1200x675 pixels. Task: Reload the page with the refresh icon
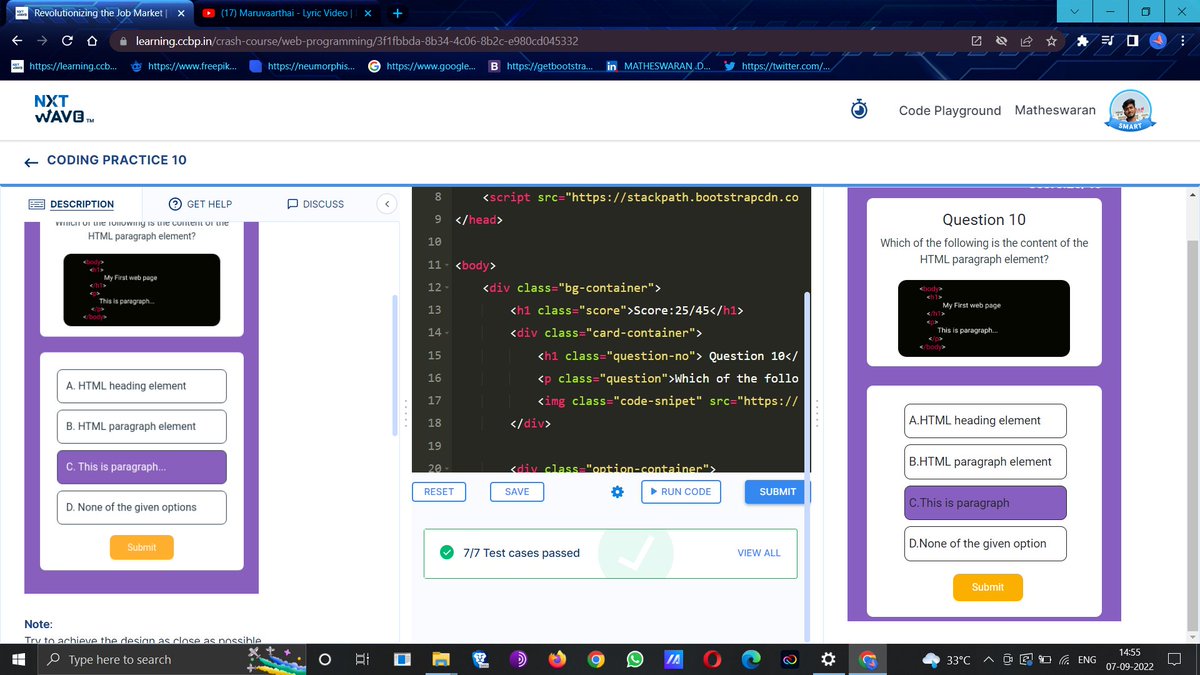pyautogui.click(x=66, y=41)
